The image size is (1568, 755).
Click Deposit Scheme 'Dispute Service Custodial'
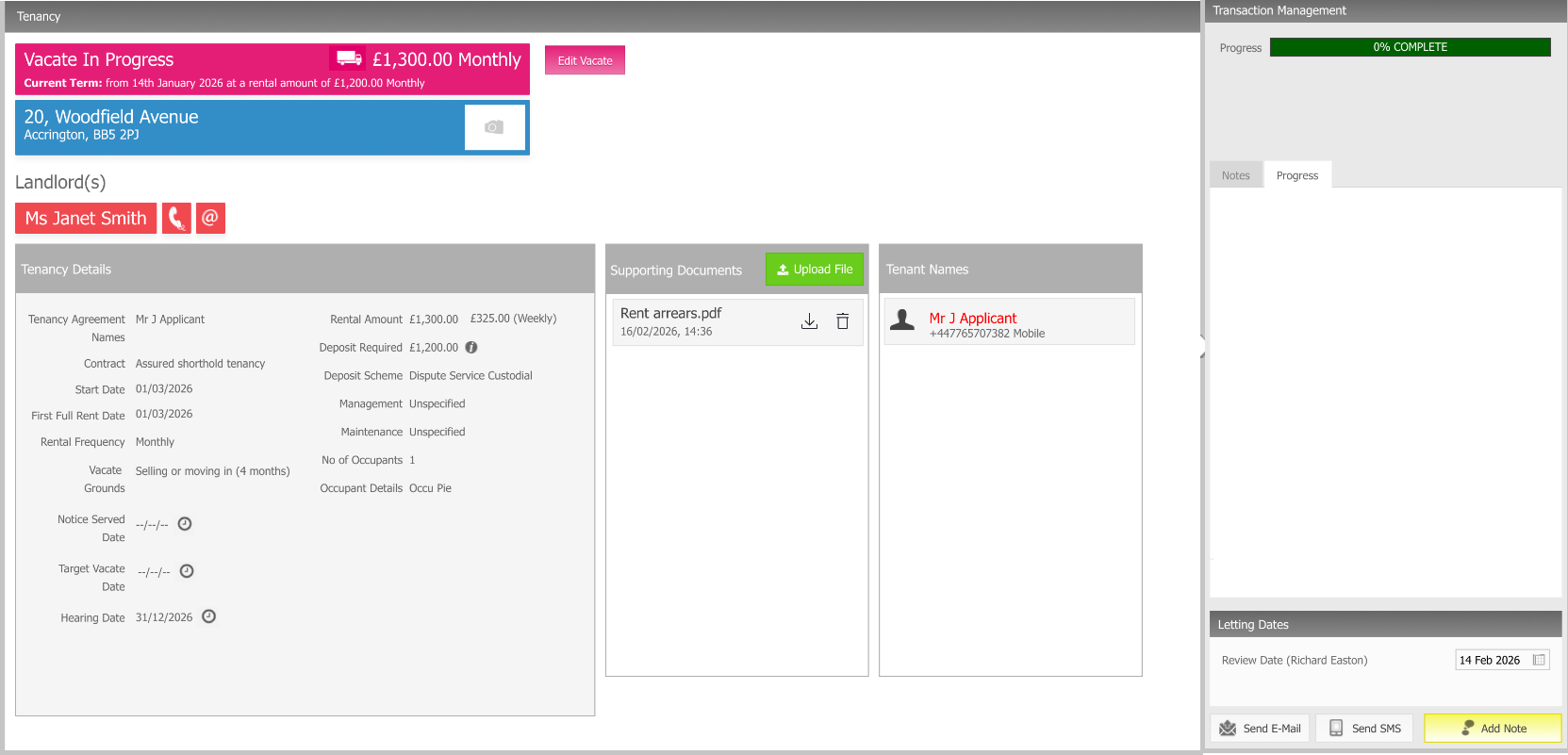(x=470, y=376)
